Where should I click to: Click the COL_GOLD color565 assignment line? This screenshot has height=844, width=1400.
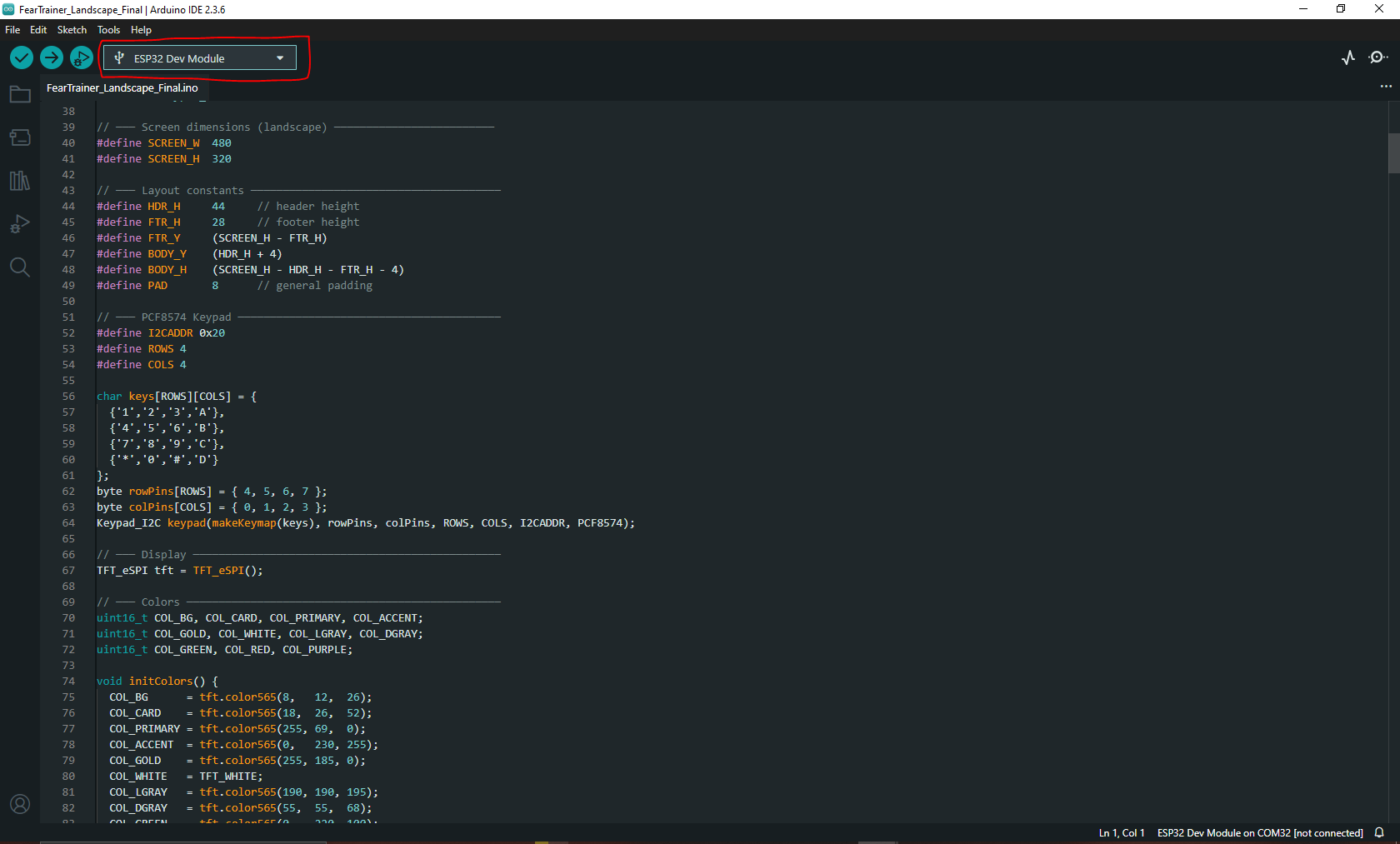coord(237,761)
